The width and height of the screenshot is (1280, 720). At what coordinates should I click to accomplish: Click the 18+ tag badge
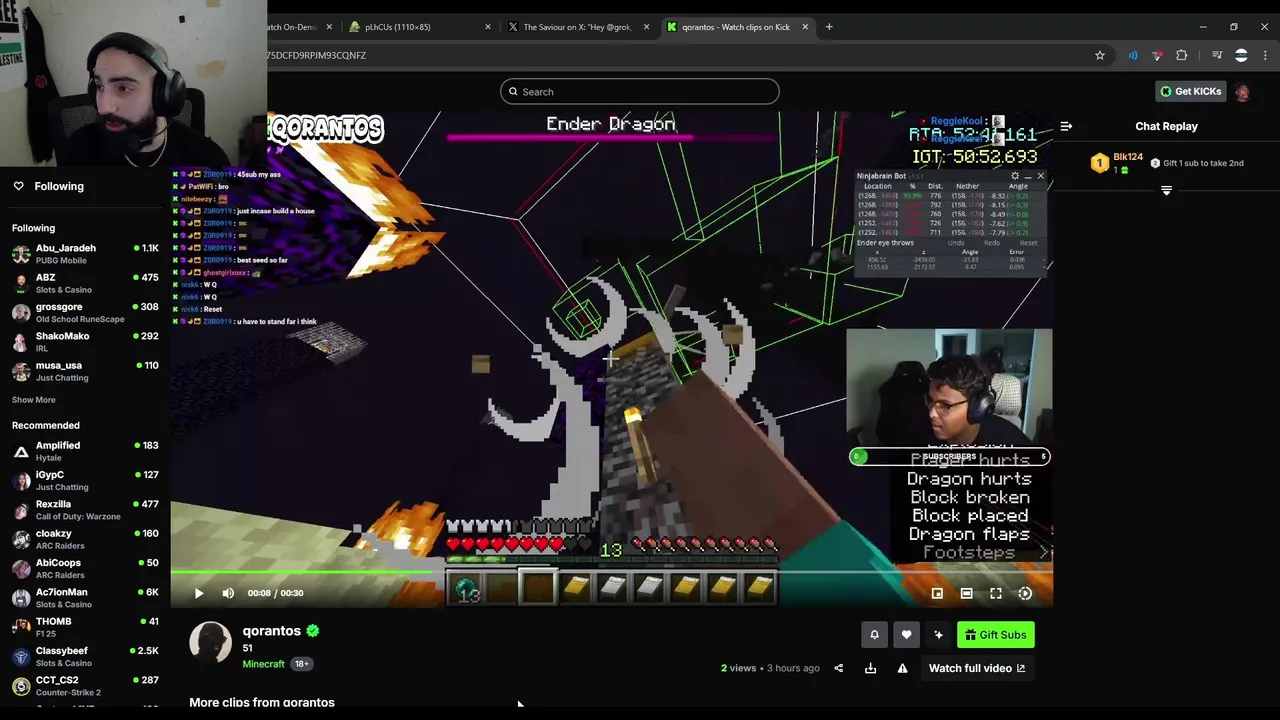(301, 664)
